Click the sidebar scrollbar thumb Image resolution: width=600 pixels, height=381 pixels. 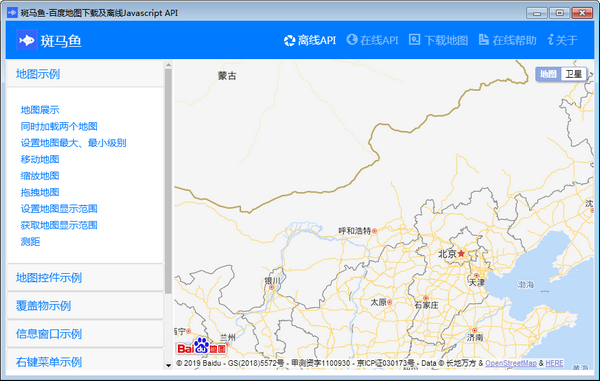[168, 181]
